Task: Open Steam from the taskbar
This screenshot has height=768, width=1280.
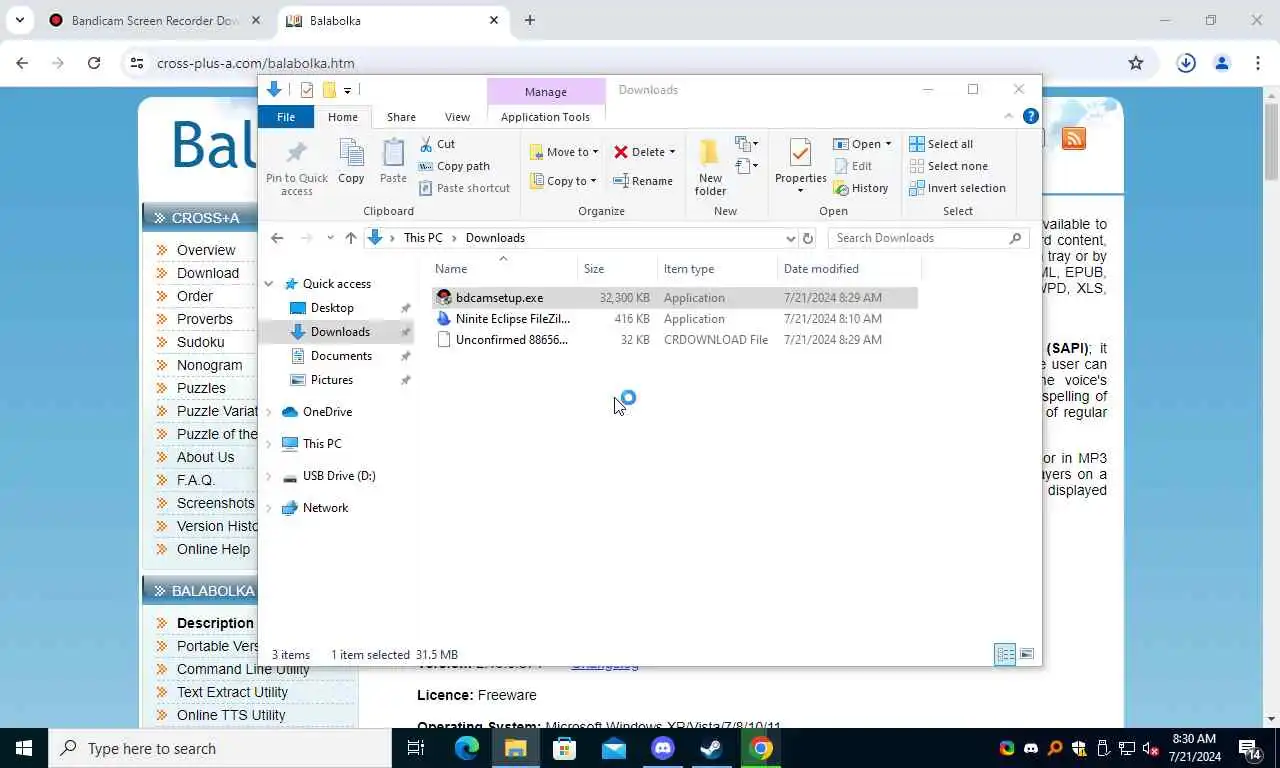Action: pyautogui.click(x=712, y=748)
